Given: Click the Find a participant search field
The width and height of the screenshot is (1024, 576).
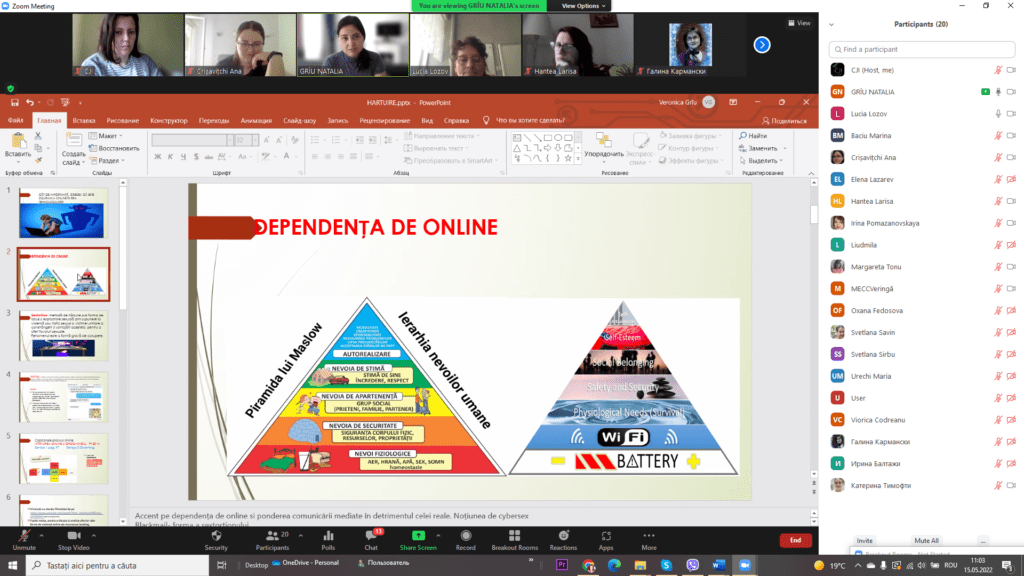Looking at the screenshot, I should point(920,48).
